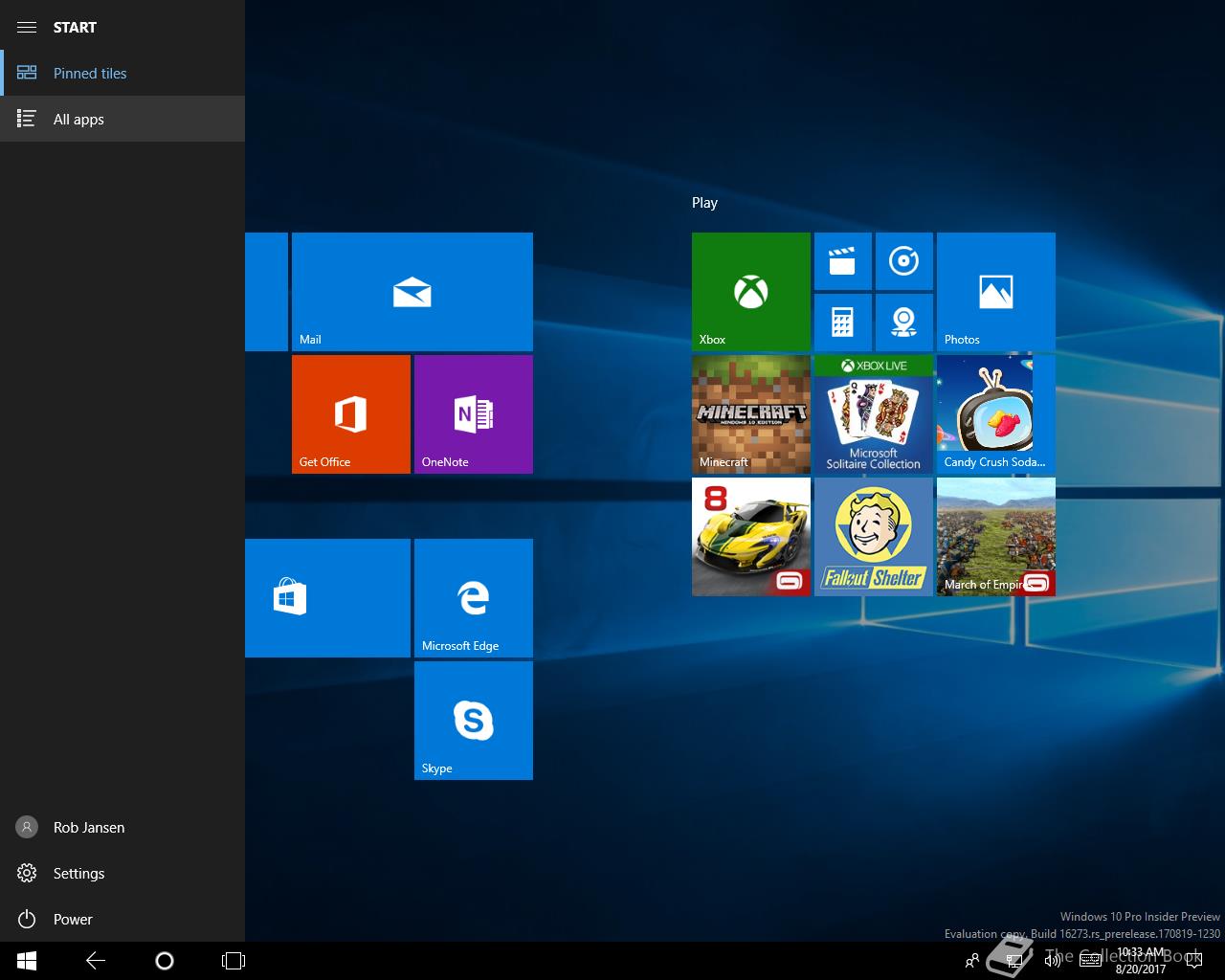Open the Camera webcam tile
This screenshot has width=1225, height=980.
coord(903,323)
